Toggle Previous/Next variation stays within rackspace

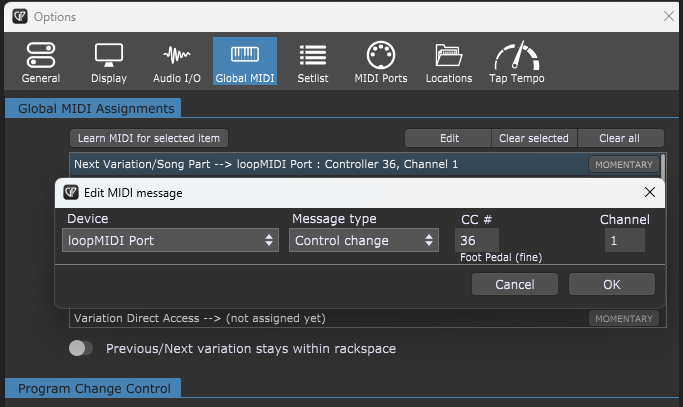pyautogui.click(x=81, y=349)
